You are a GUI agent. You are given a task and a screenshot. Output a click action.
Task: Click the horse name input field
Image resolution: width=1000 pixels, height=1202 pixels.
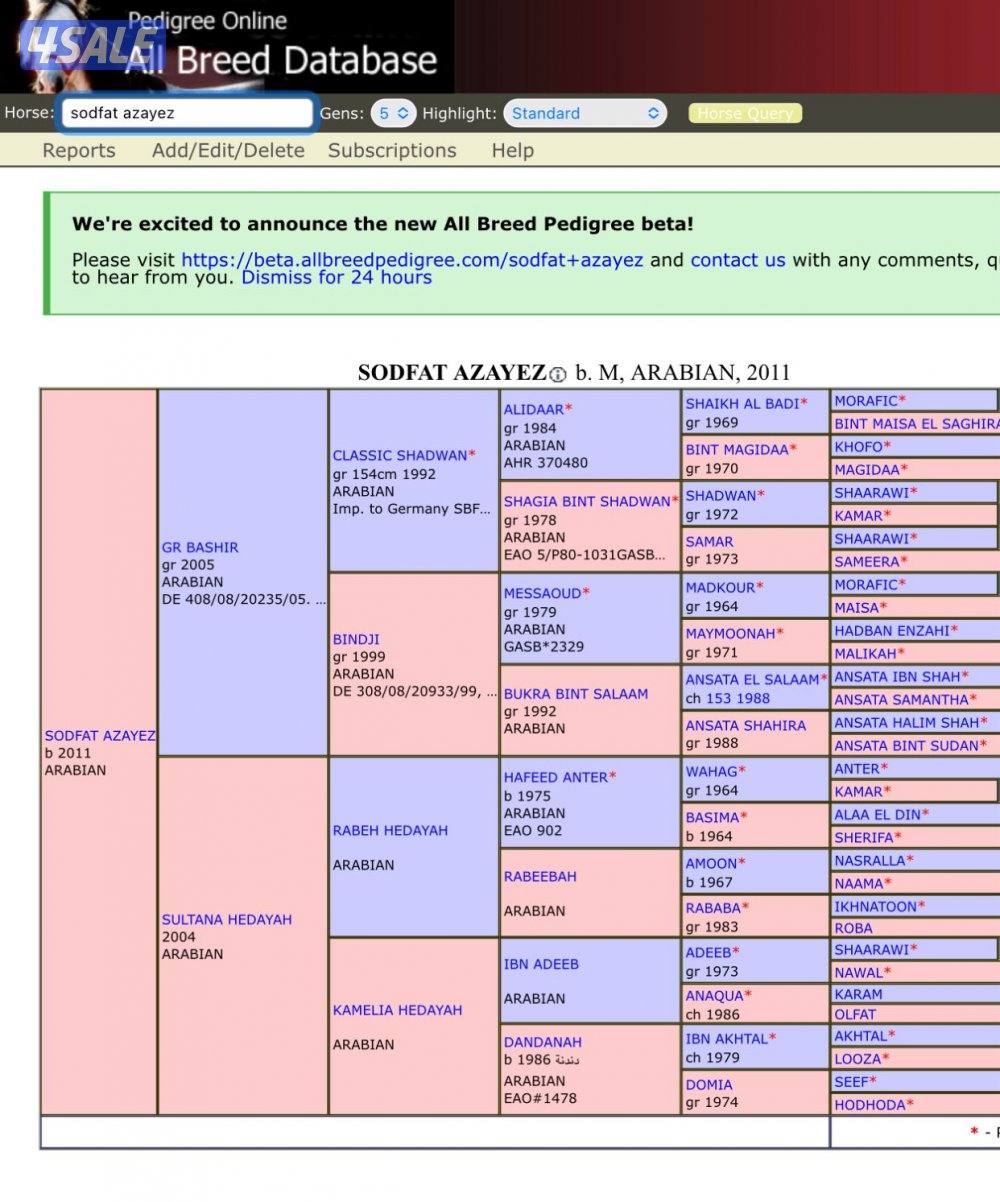coord(187,113)
